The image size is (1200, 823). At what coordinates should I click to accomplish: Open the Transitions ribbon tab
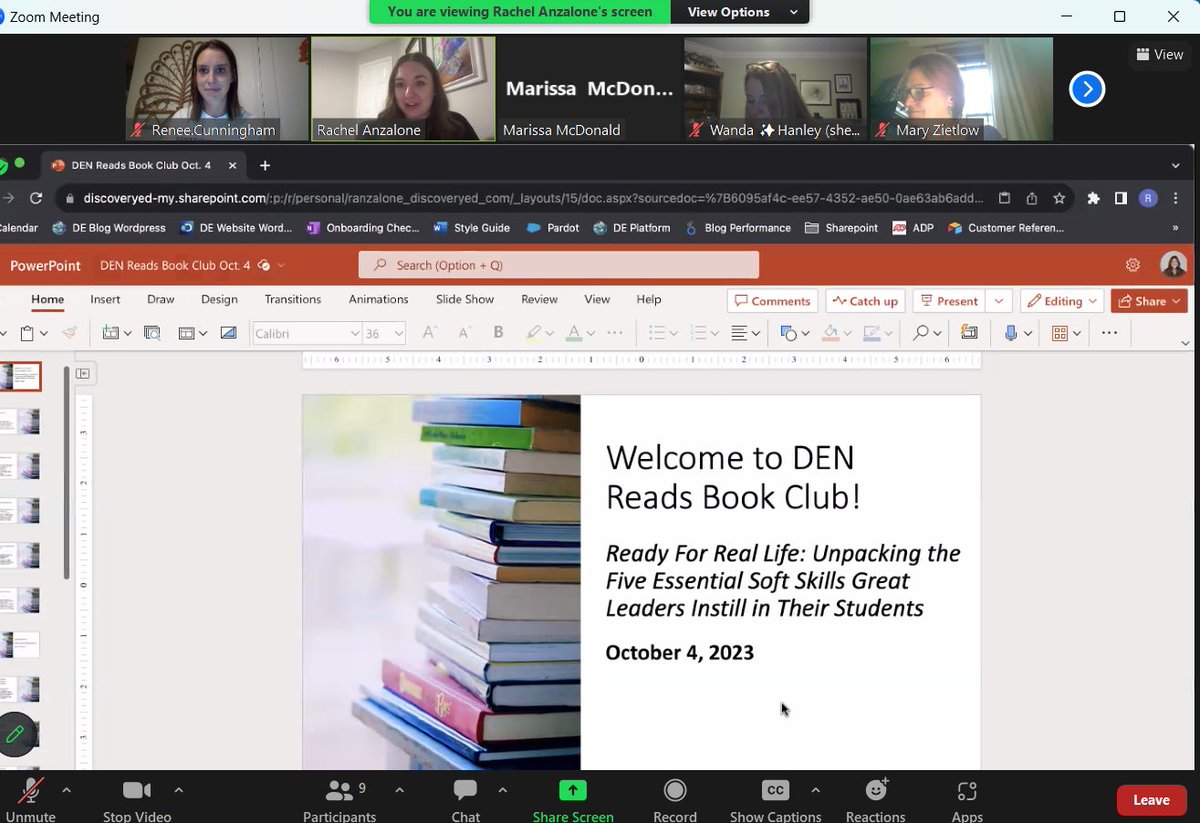[x=293, y=299]
